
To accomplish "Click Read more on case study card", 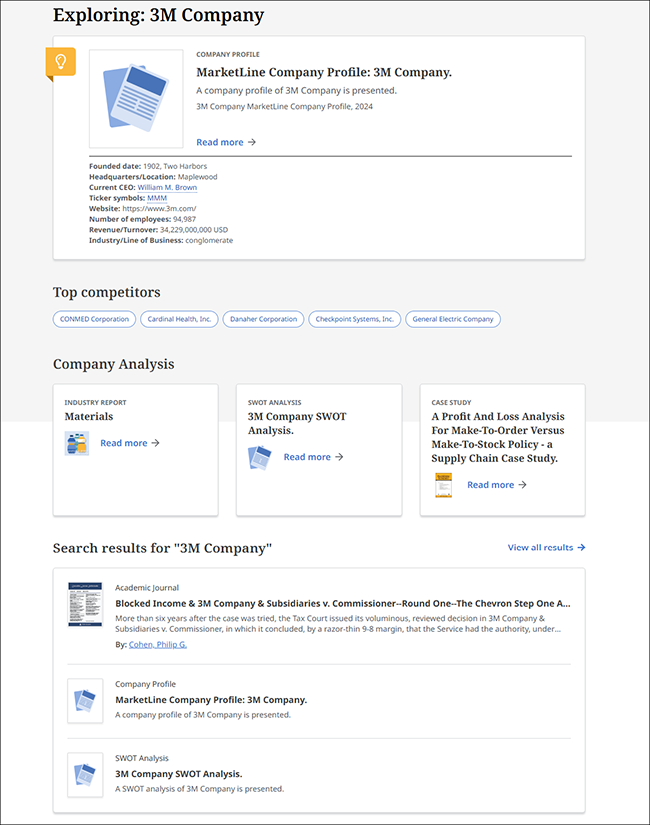I will pos(497,485).
